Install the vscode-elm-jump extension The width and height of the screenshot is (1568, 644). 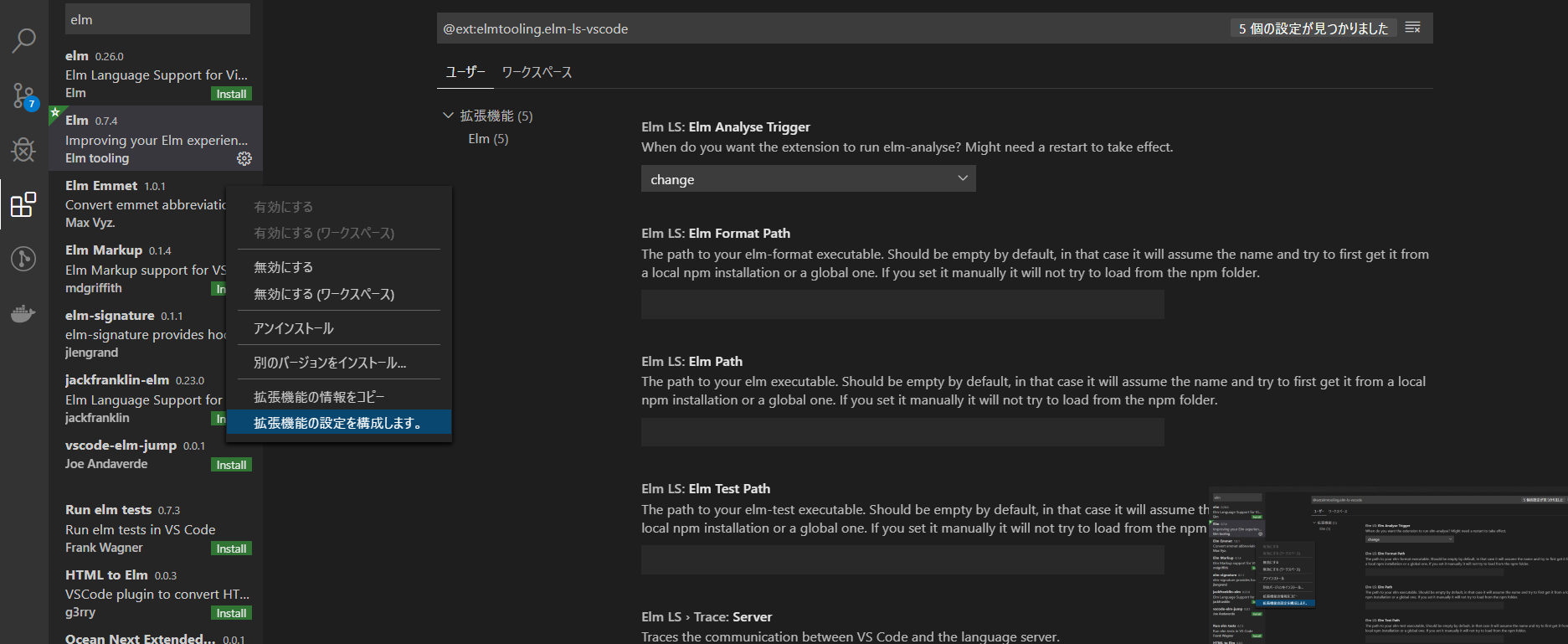(231, 465)
